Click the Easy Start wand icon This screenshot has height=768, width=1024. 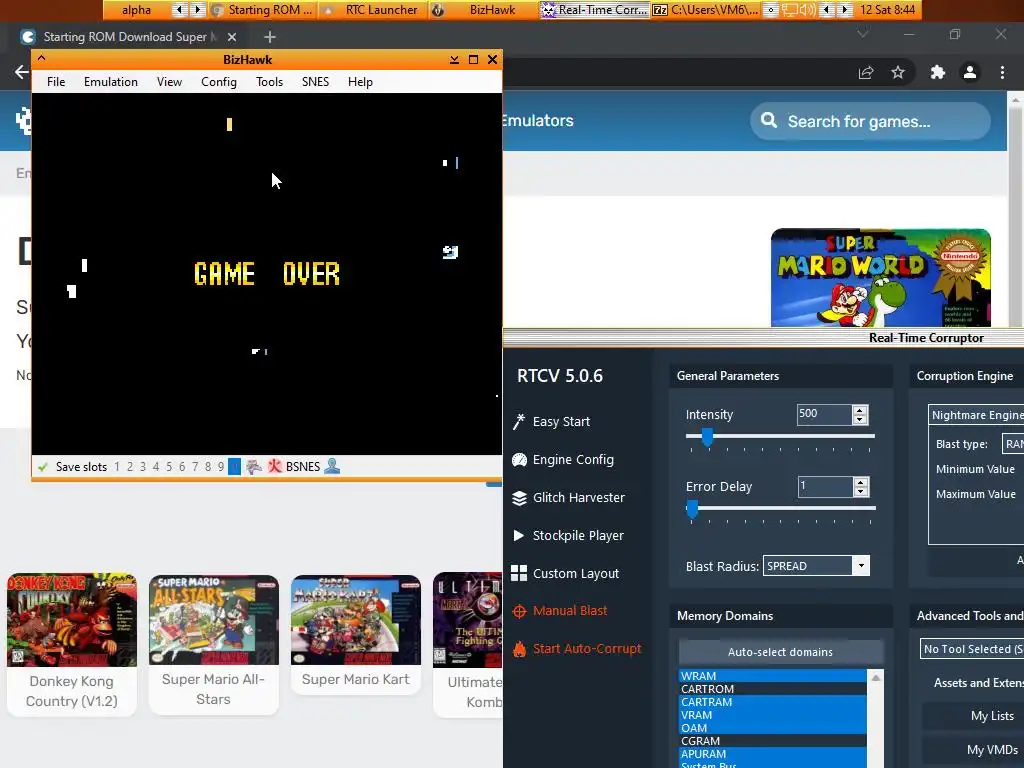point(519,422)
